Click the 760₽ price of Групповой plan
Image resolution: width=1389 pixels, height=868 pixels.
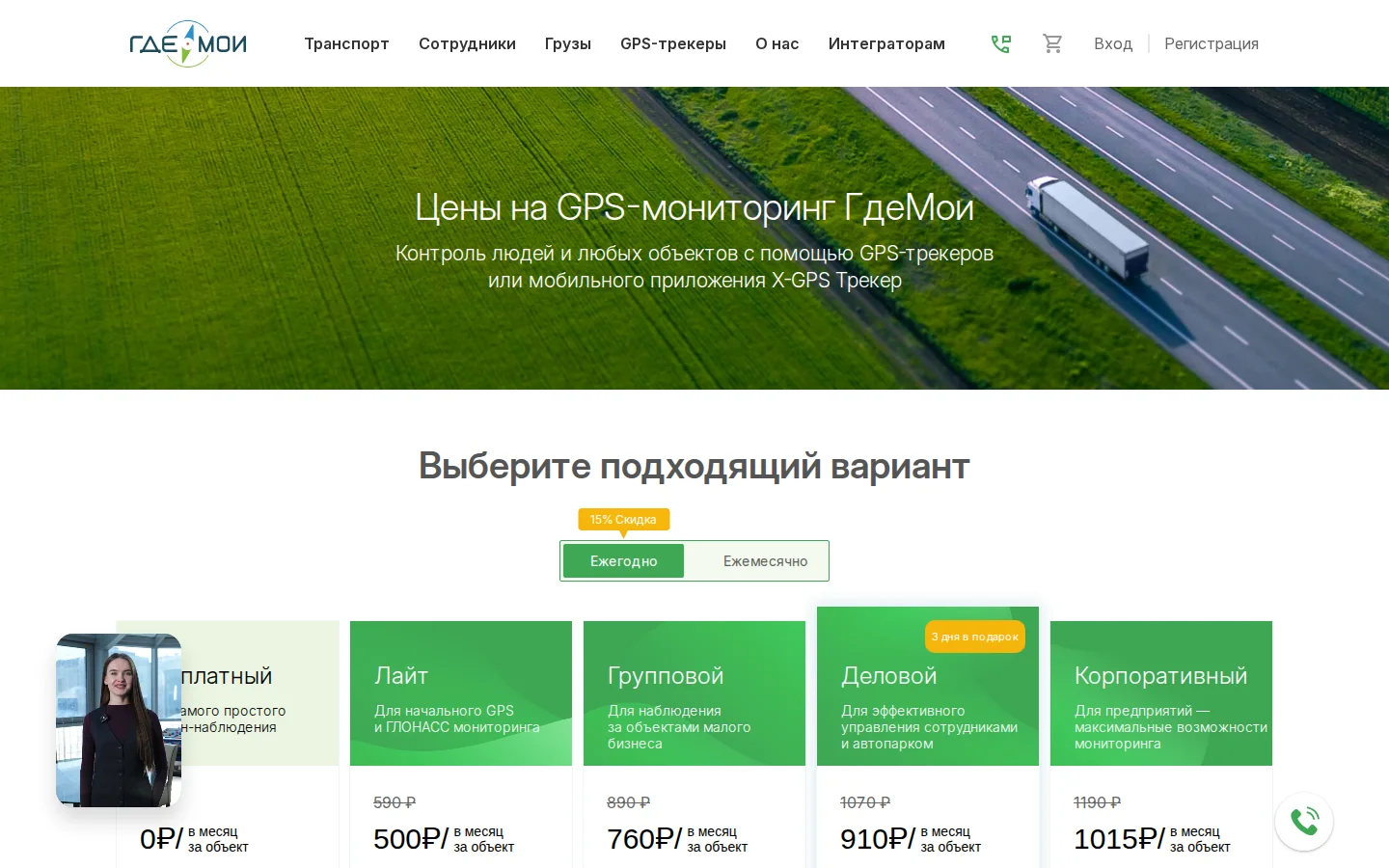[x=644, y=839]
